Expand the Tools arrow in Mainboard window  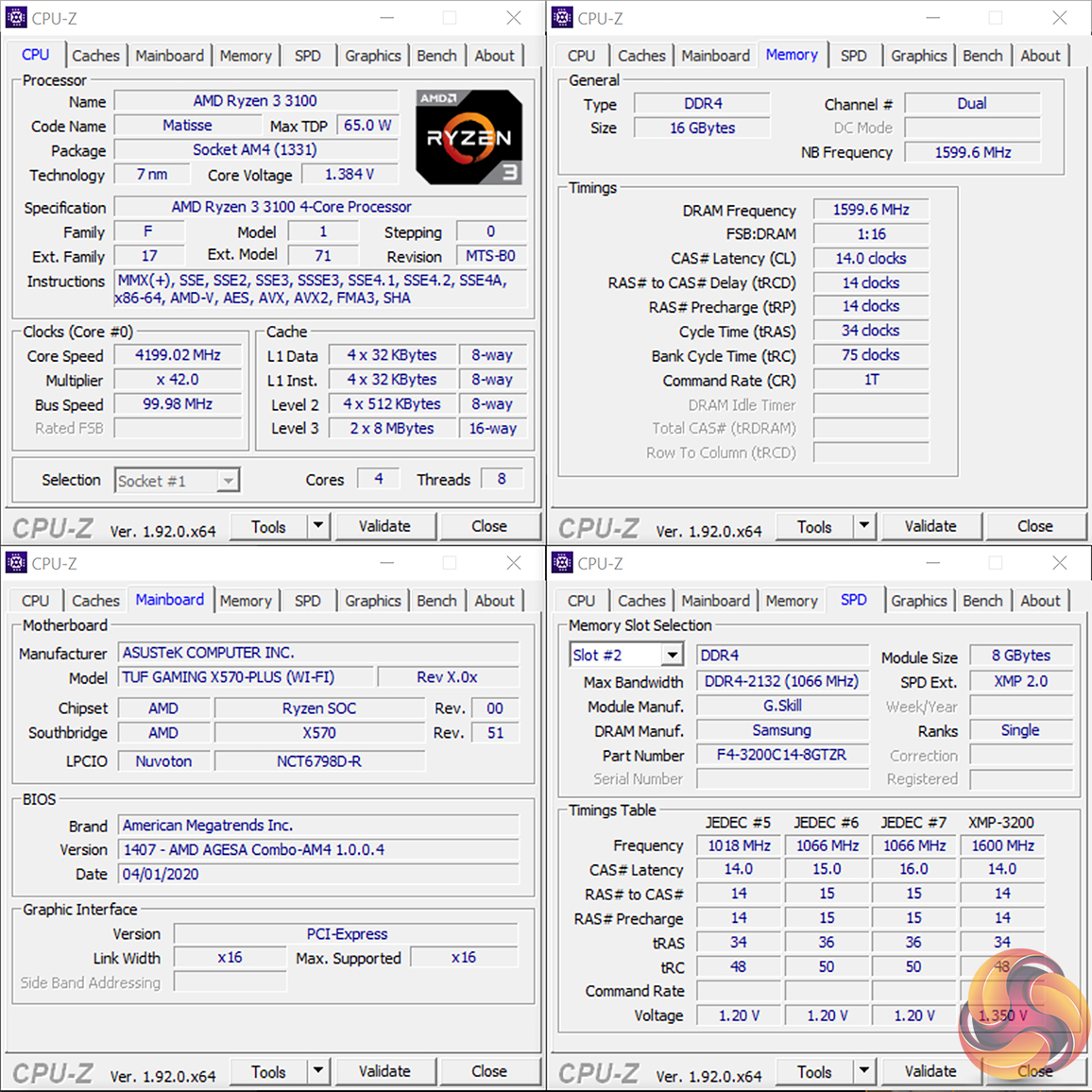coord(318,1071)
